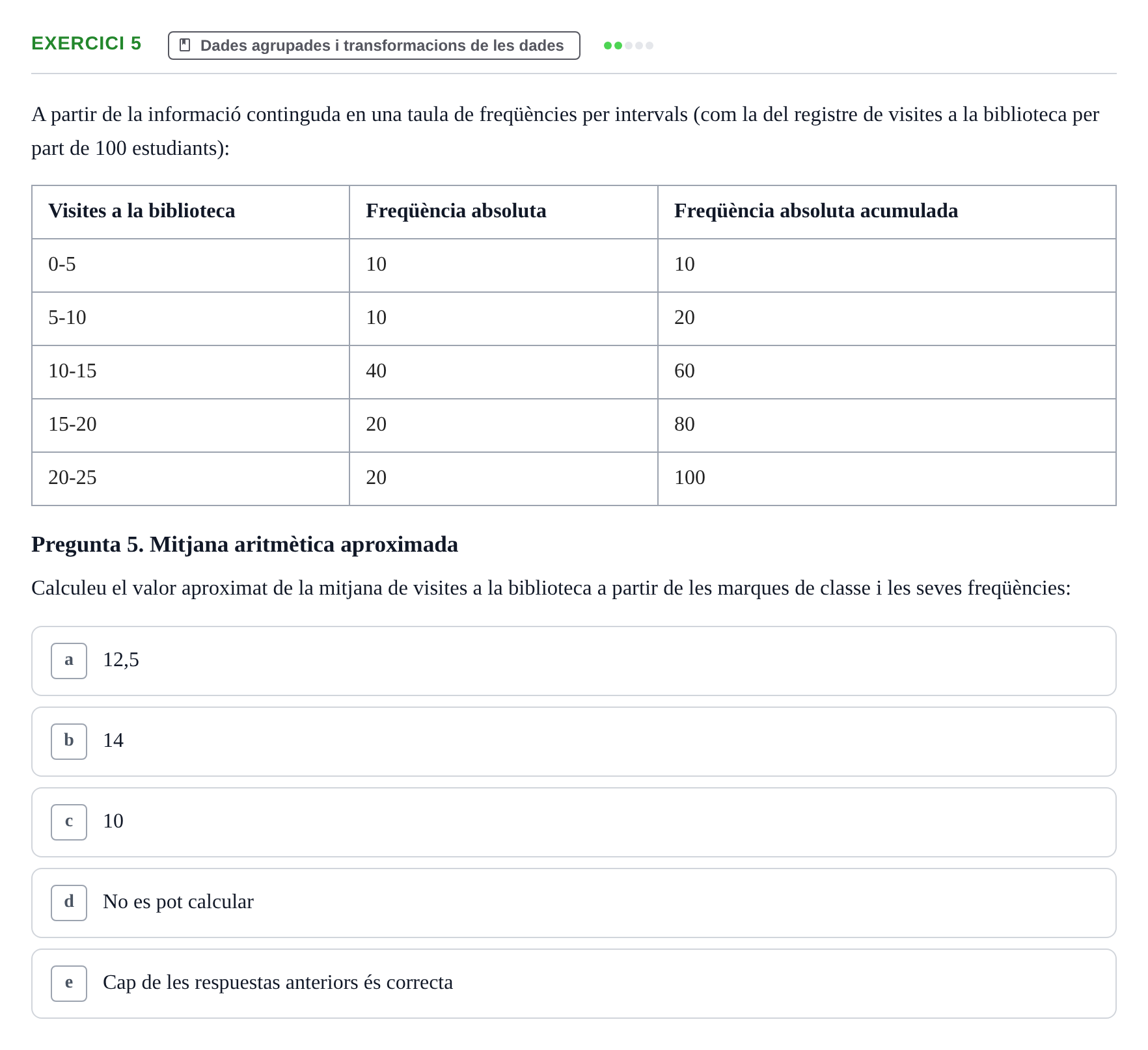Screen dimensions: 1148x1050
Task: Select answer option b: 14
Action: 574,742
